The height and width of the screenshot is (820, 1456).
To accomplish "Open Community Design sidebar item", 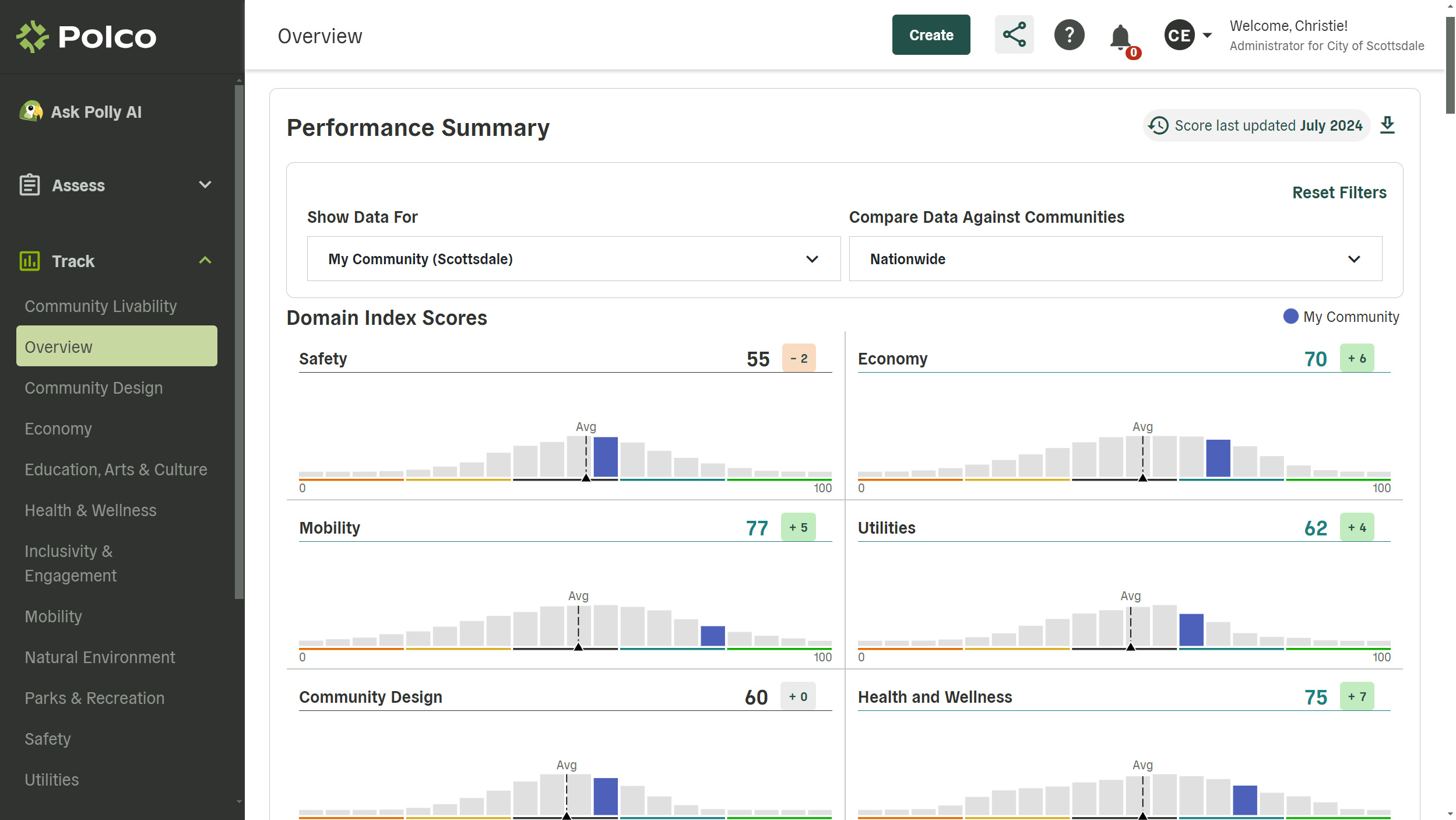I will [x=94, y=388].
